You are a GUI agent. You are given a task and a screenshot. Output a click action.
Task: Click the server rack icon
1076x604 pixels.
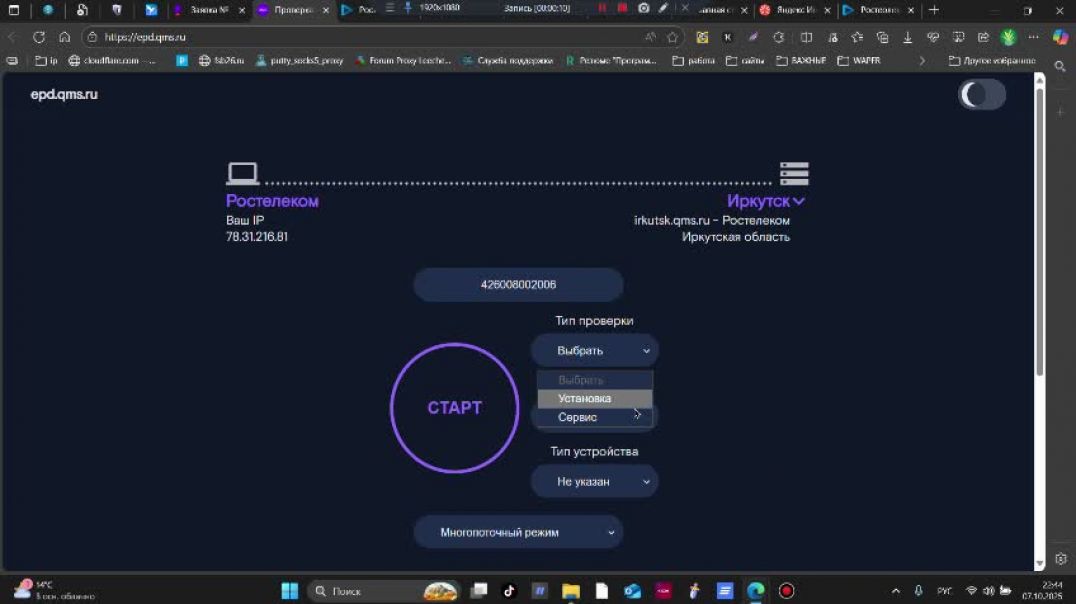[794, 174]
